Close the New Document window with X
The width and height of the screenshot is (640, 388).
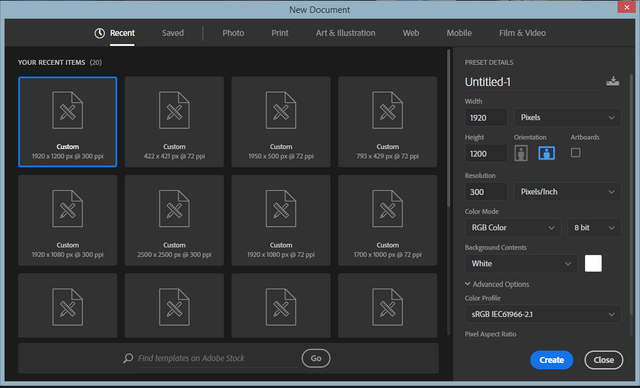[627, 7]
